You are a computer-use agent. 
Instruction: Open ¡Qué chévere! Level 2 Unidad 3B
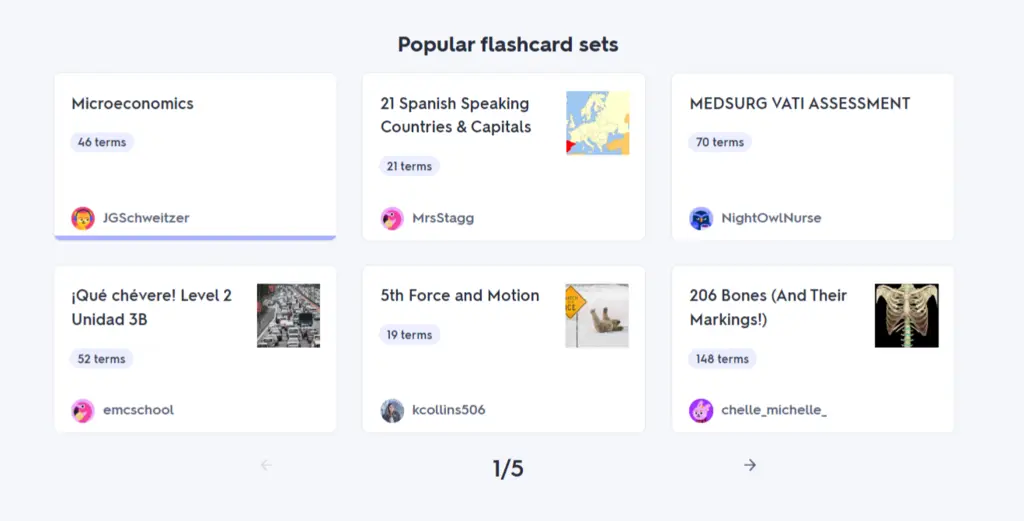pos(151,307)
